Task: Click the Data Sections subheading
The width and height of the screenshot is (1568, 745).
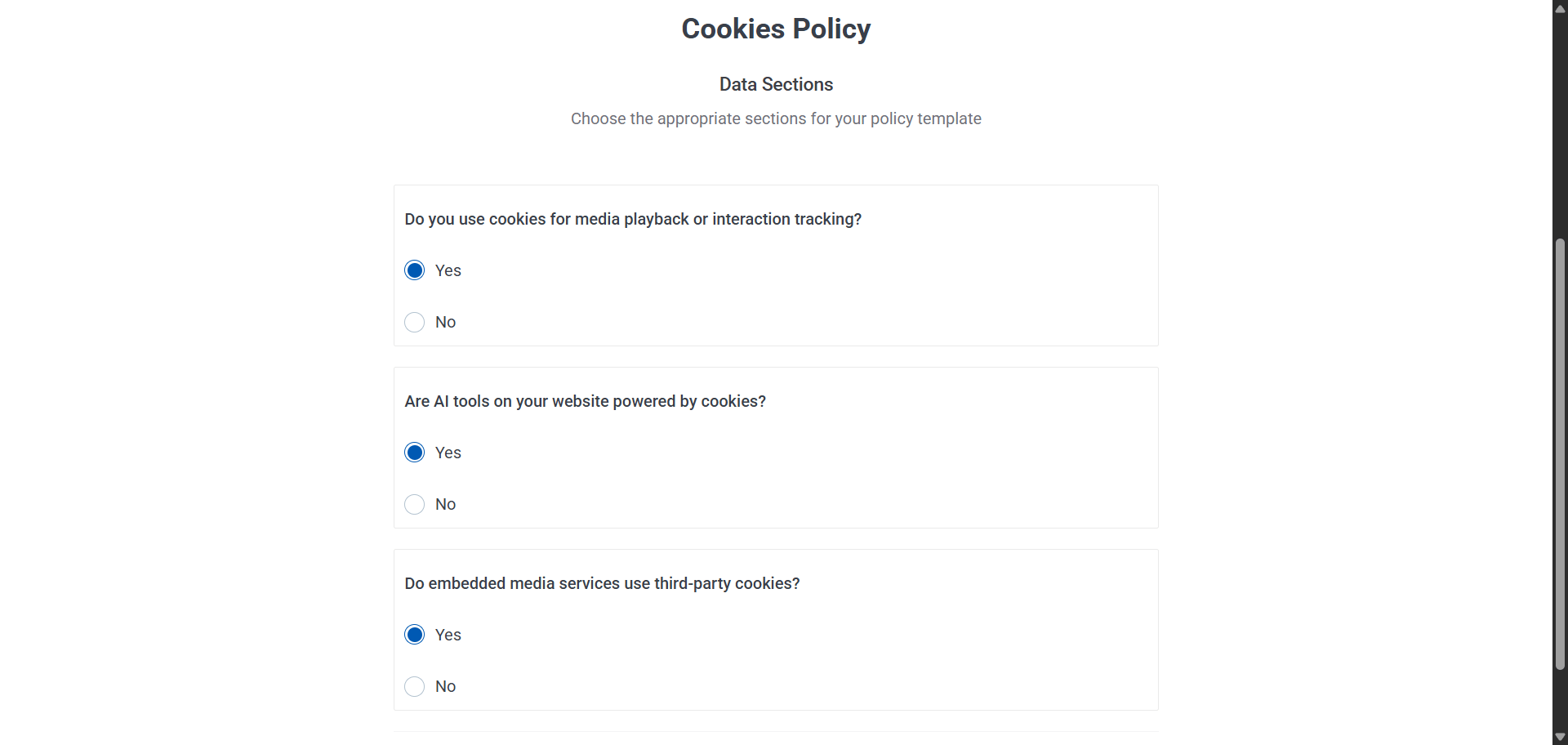Action: pyautogui.click(x=776, y=84)
